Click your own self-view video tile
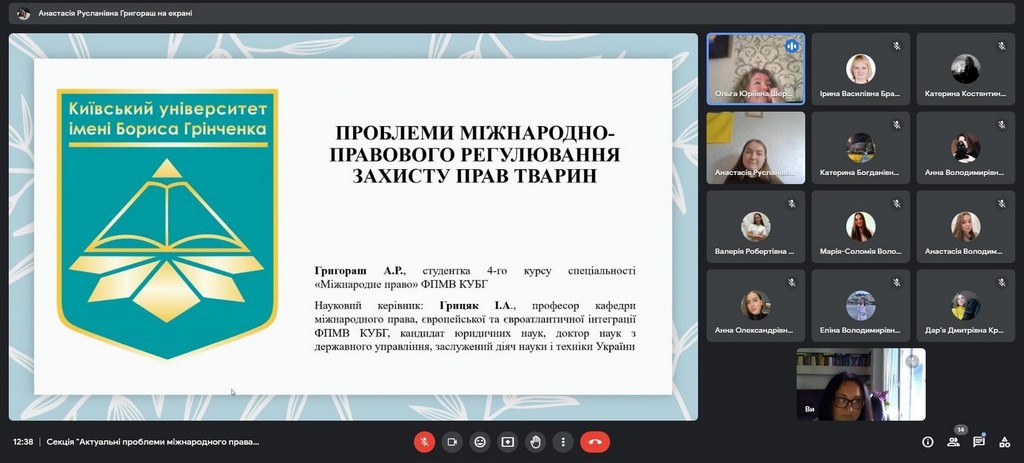 (x=860, y=384)
